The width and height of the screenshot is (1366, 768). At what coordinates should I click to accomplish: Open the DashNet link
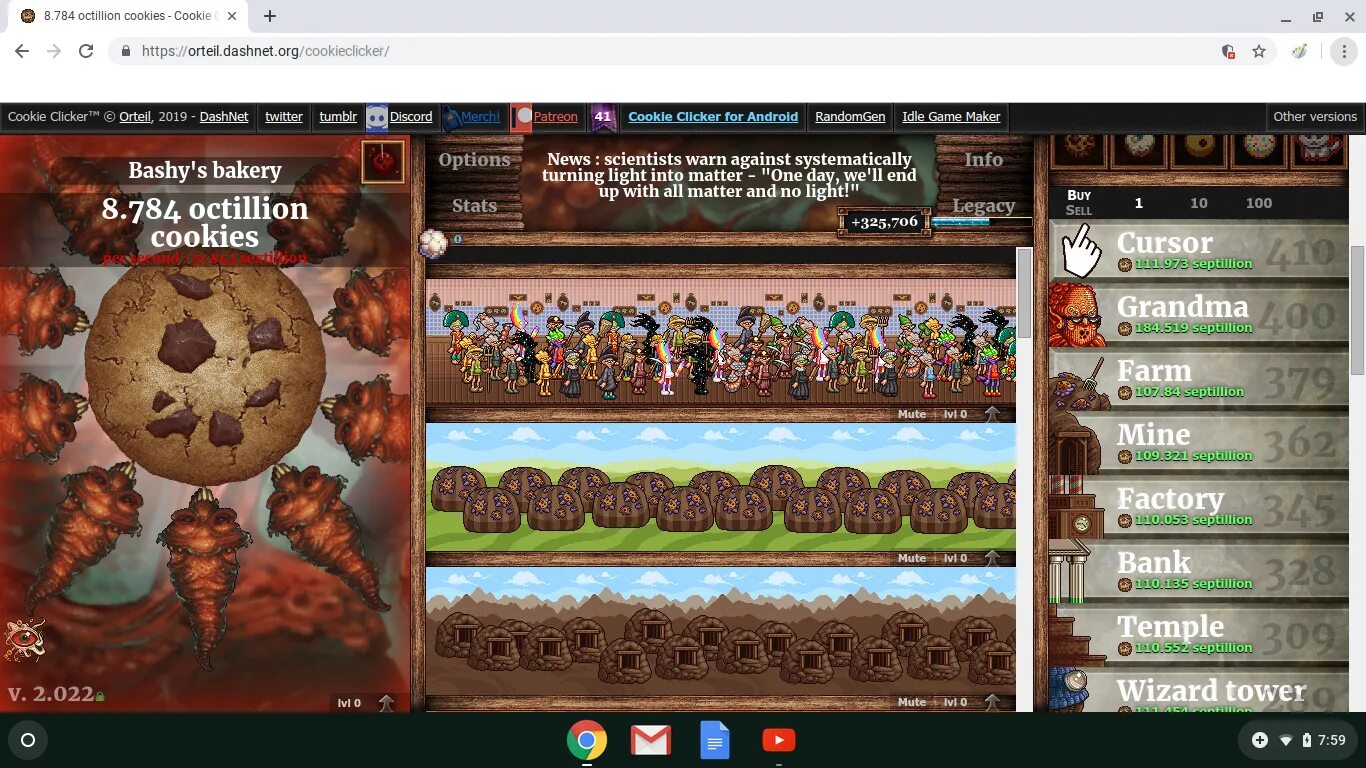(x=224, y=117)
